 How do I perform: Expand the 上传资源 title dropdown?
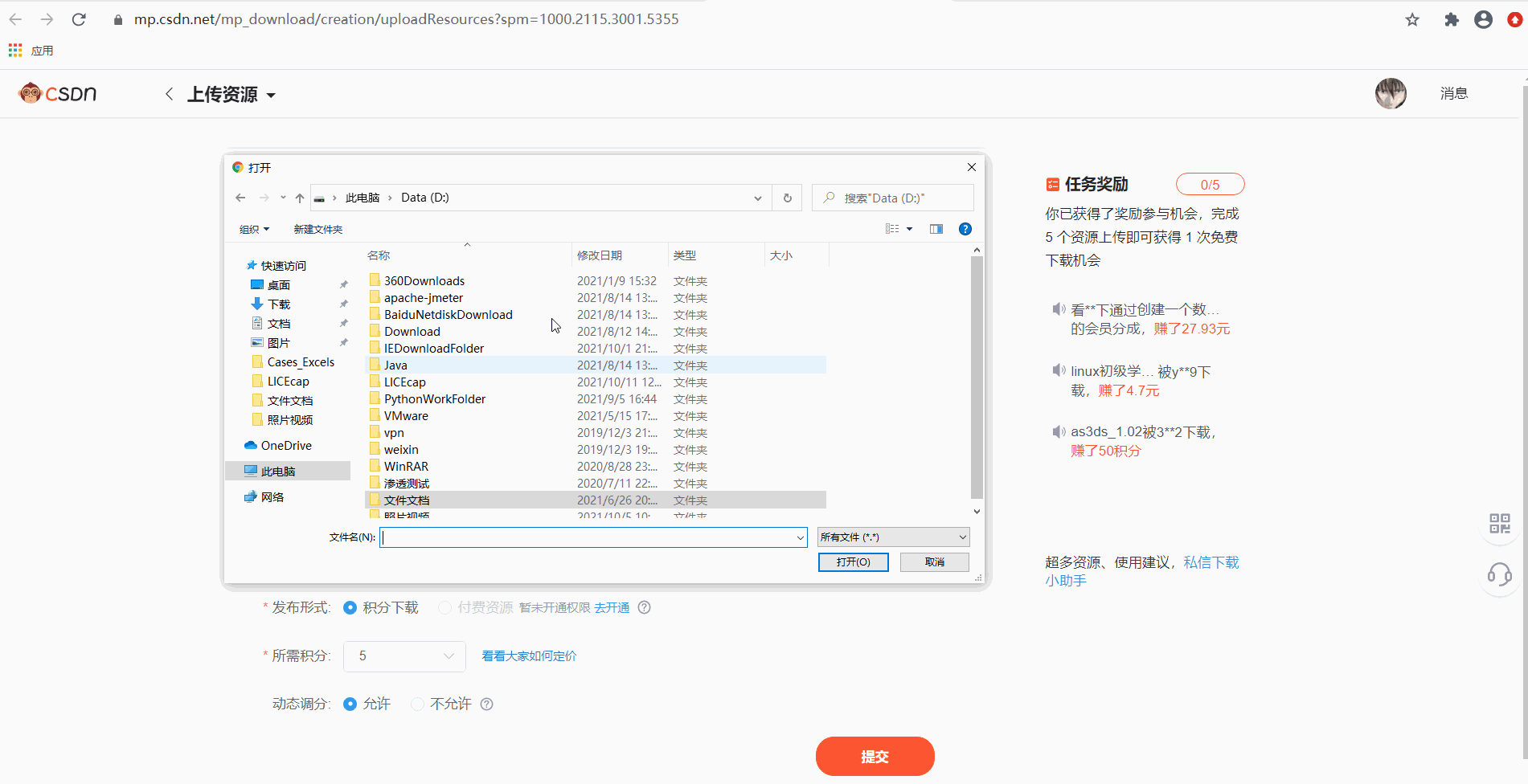tap(271, 96)
